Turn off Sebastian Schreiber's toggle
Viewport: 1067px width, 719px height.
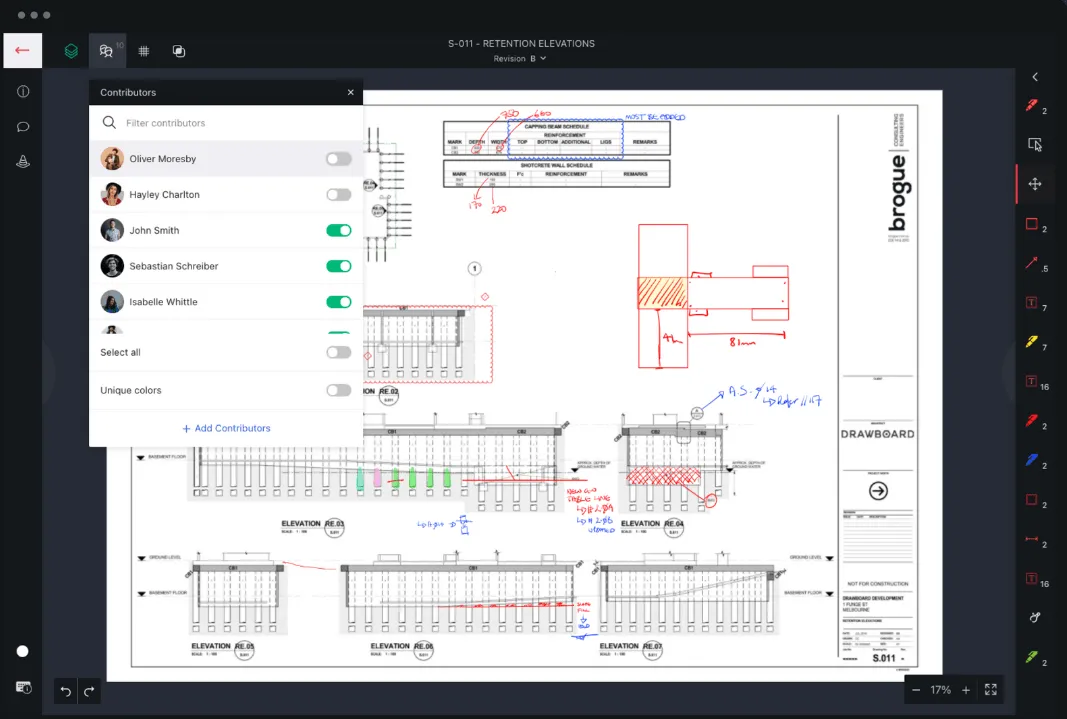338,266
